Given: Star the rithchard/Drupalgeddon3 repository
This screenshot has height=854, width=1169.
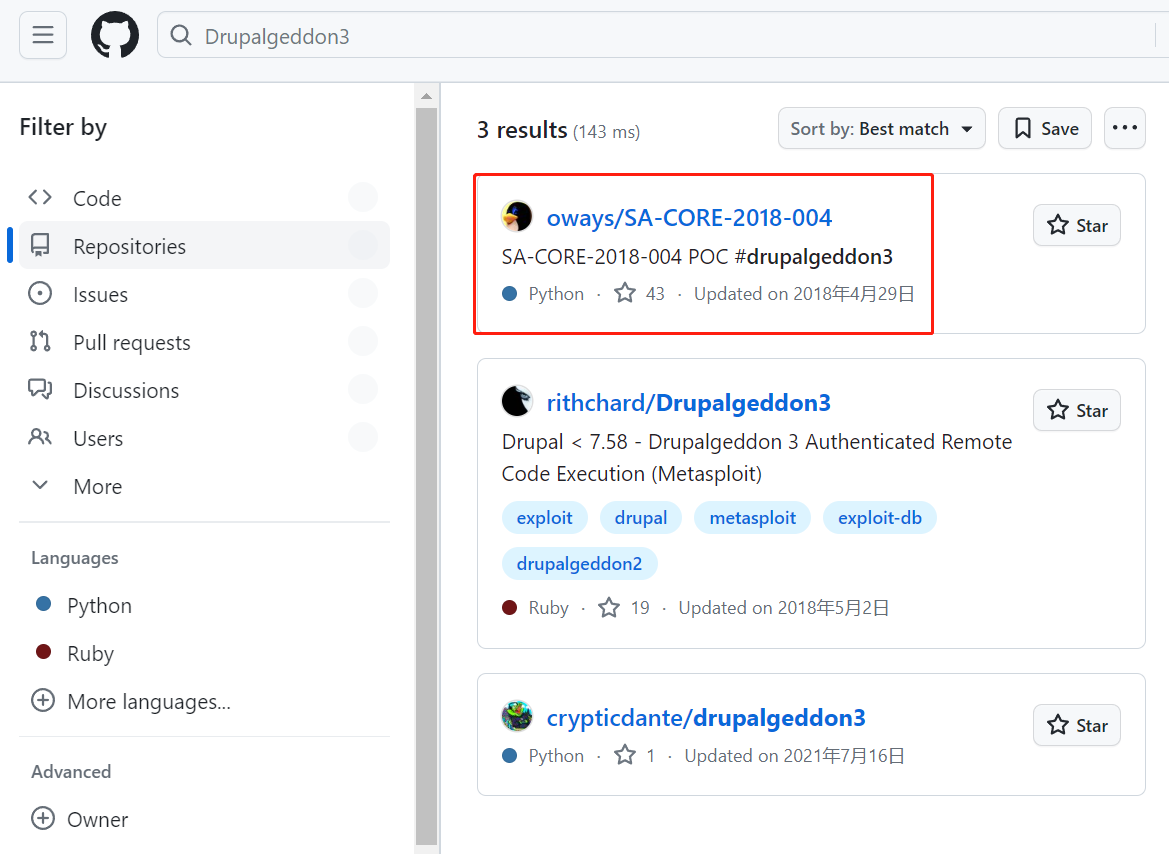Looking at the screenshot, I should coord(1076,410).
